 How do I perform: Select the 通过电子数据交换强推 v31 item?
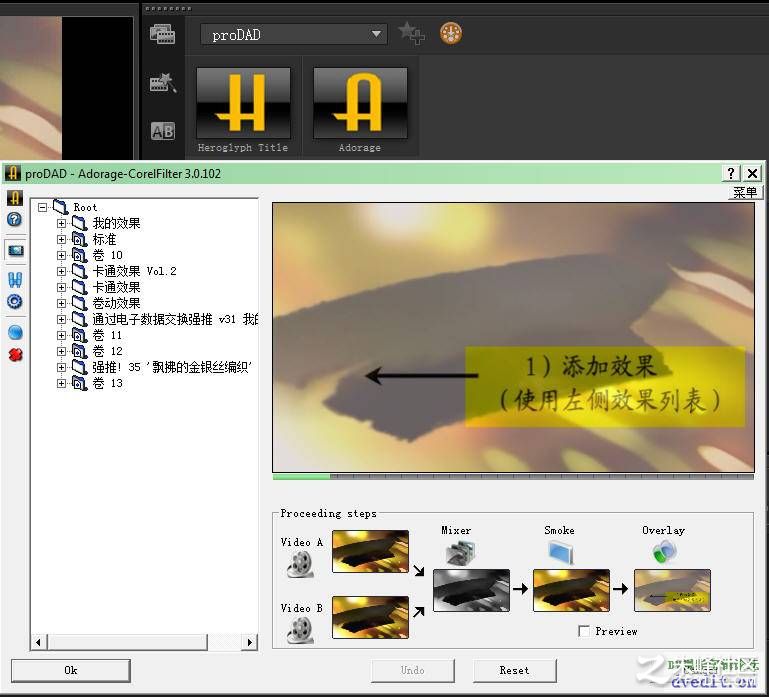tap(175, 319)
